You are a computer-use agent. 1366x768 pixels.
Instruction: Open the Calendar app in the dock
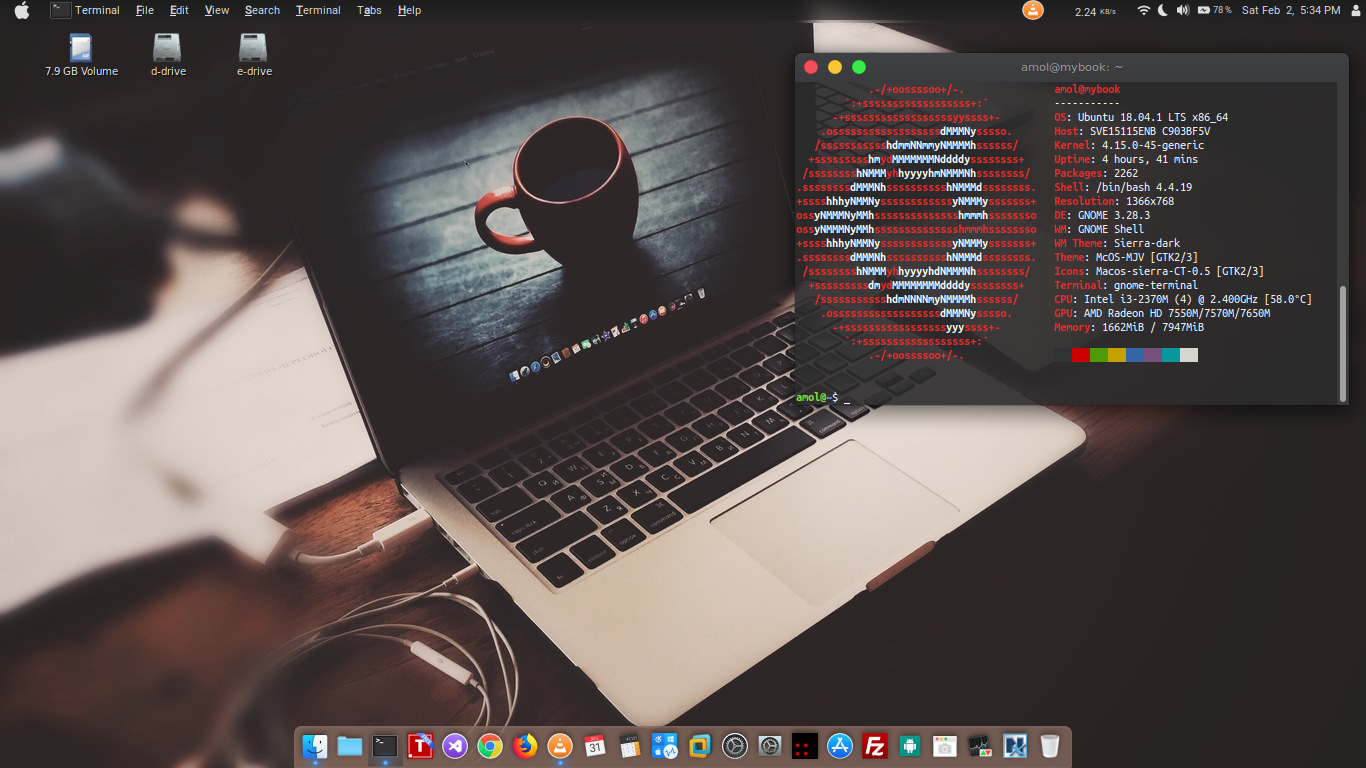click(595, 746)
